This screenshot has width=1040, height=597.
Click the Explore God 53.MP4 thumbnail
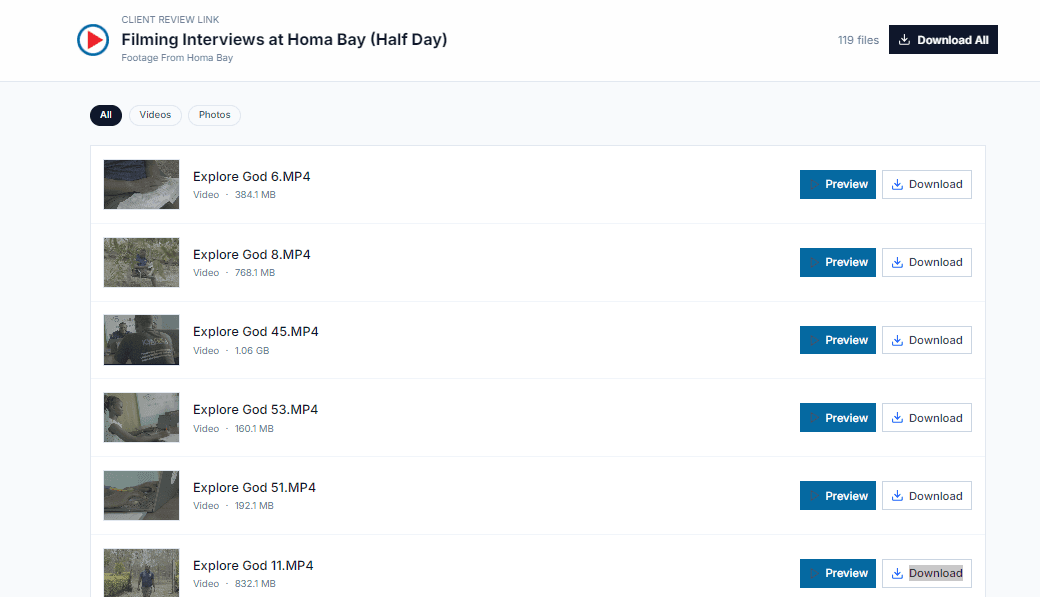click(141, 418)
